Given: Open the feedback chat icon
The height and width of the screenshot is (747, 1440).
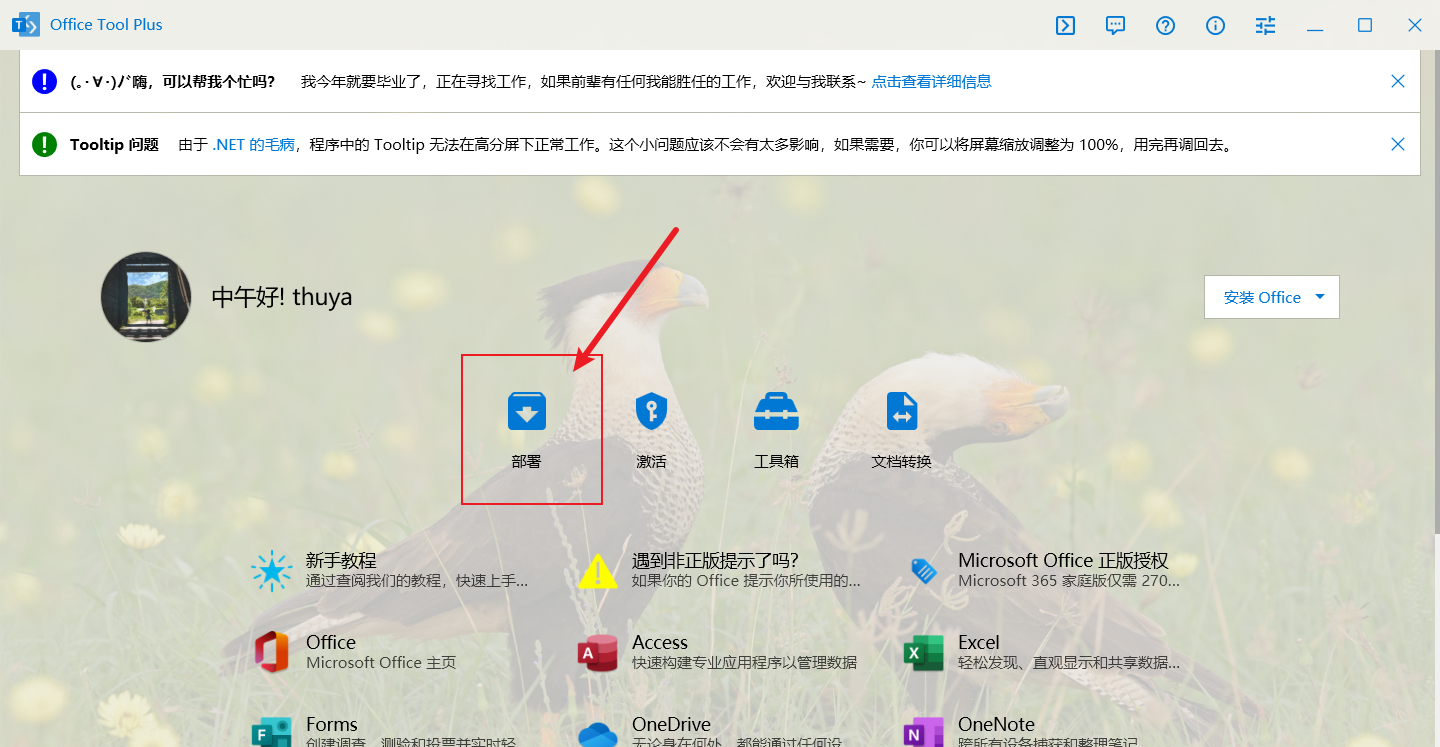Looking at the screenshot, I should pyautogui.click(x=1115, y=25).
